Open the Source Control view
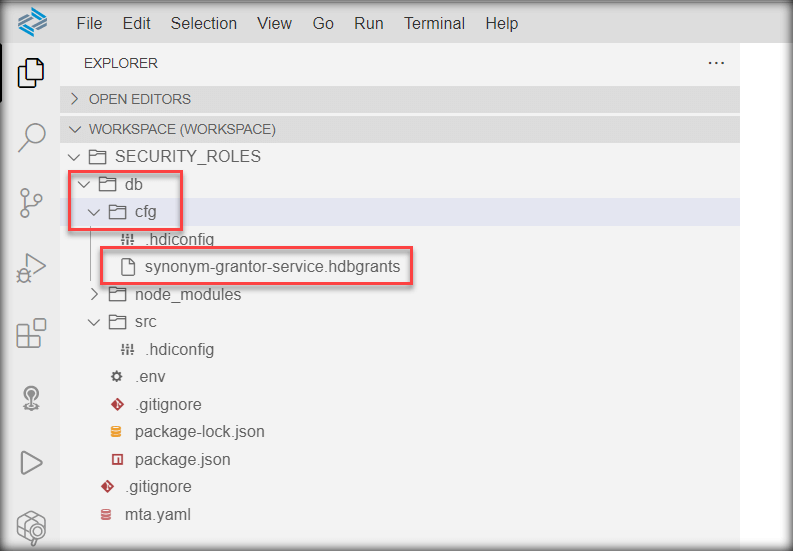Screen dimensions: 793x551 pos(31,202)
